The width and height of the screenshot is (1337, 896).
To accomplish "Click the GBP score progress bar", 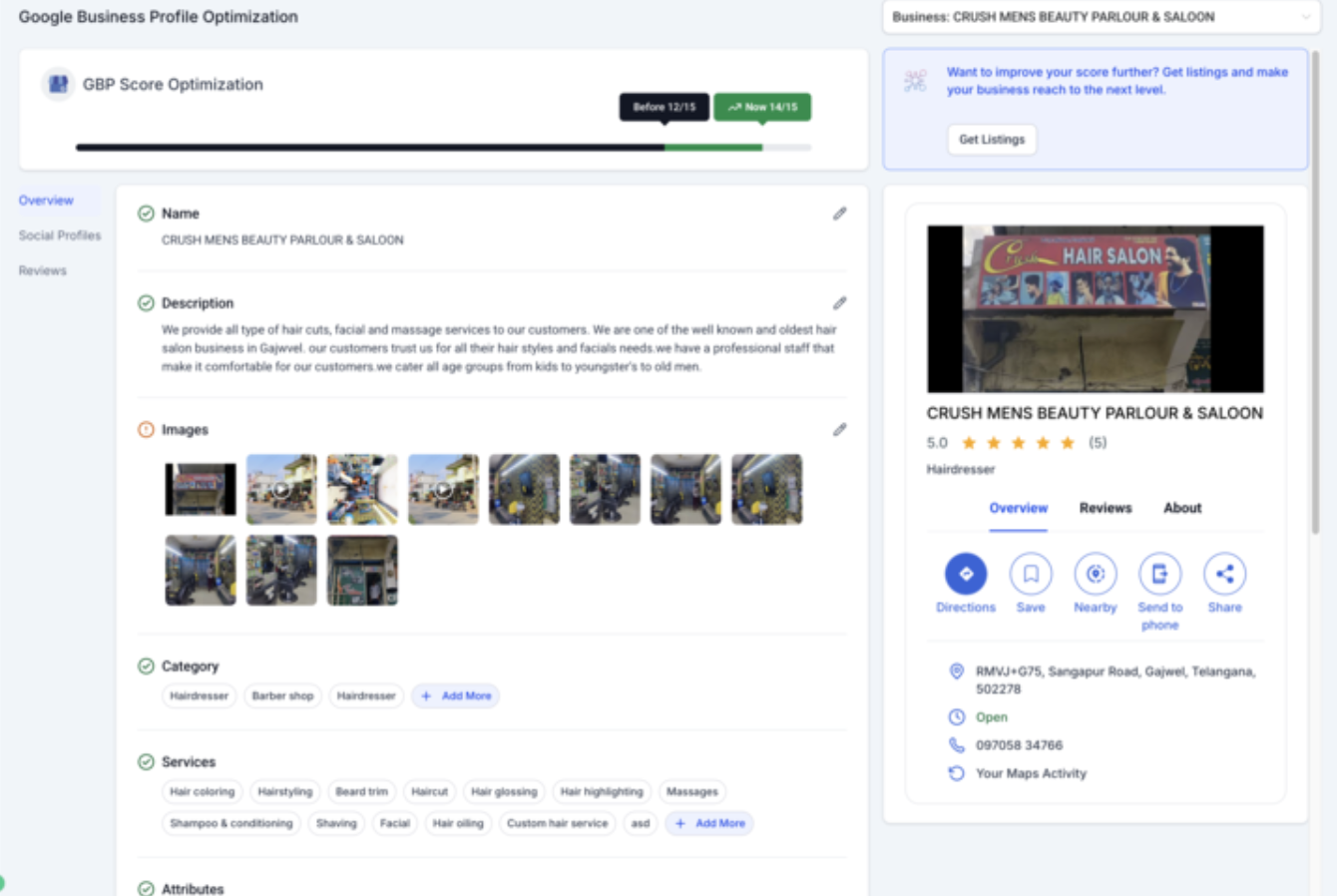I will click(443, 148).
